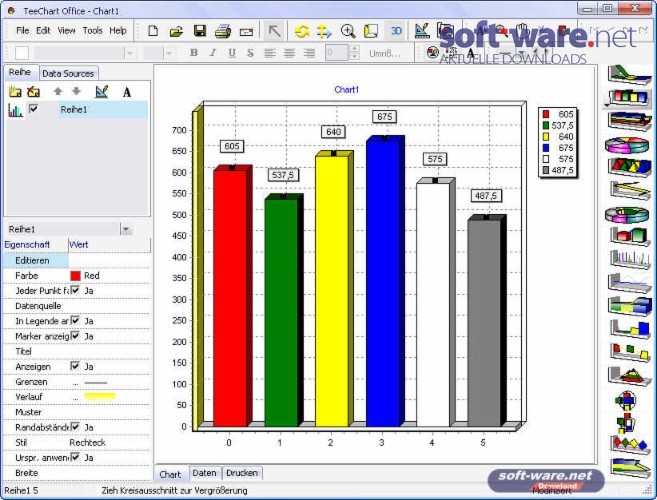Toggle bold formatting

point(194,53)
